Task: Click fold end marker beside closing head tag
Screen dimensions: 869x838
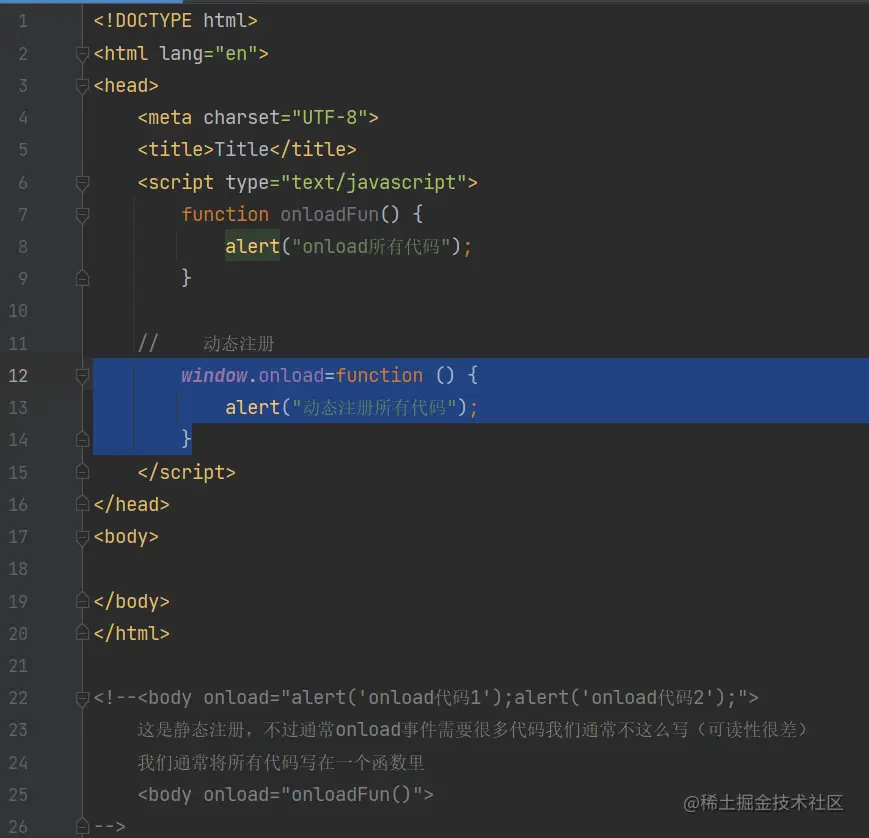Action: 82,504
